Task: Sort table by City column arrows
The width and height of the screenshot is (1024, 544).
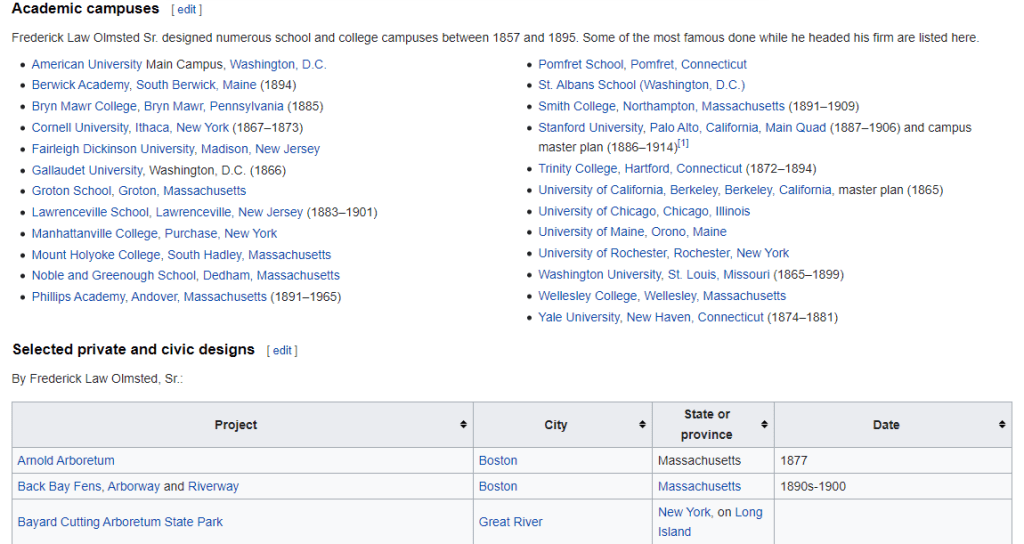Action: 642,425
